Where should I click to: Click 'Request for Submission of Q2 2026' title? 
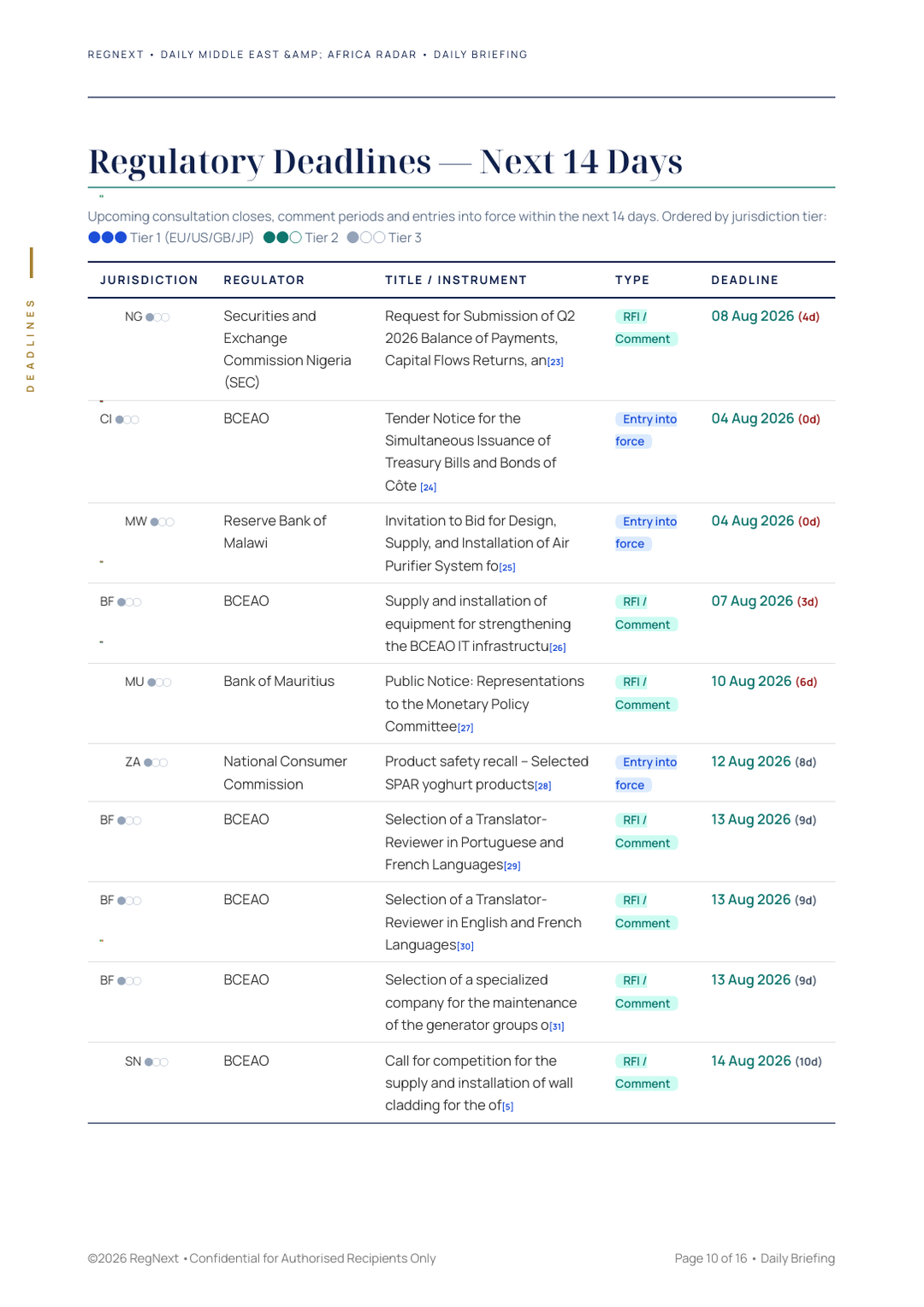tap(480, 339)
